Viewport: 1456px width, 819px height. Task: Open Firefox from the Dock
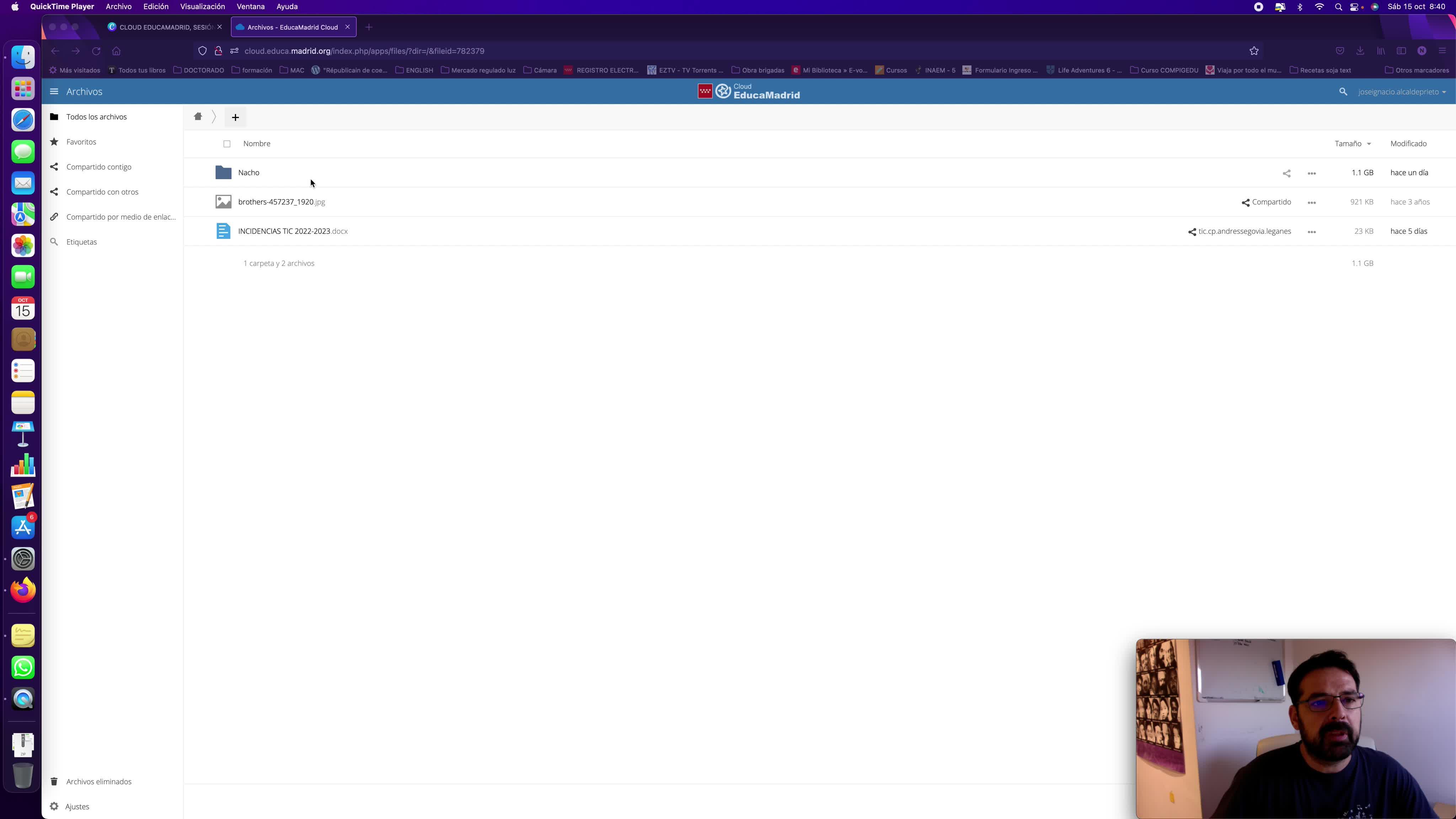click(x=23, y=590)
